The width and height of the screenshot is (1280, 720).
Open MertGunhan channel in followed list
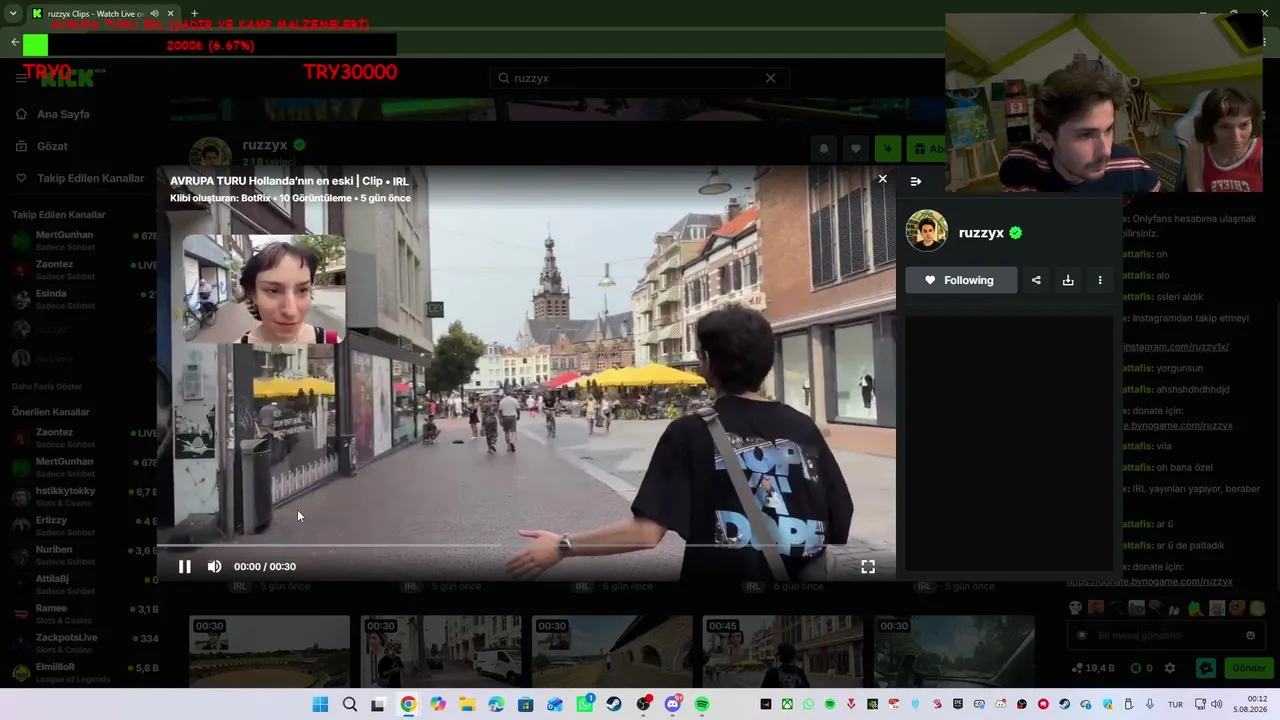[84, 240]
